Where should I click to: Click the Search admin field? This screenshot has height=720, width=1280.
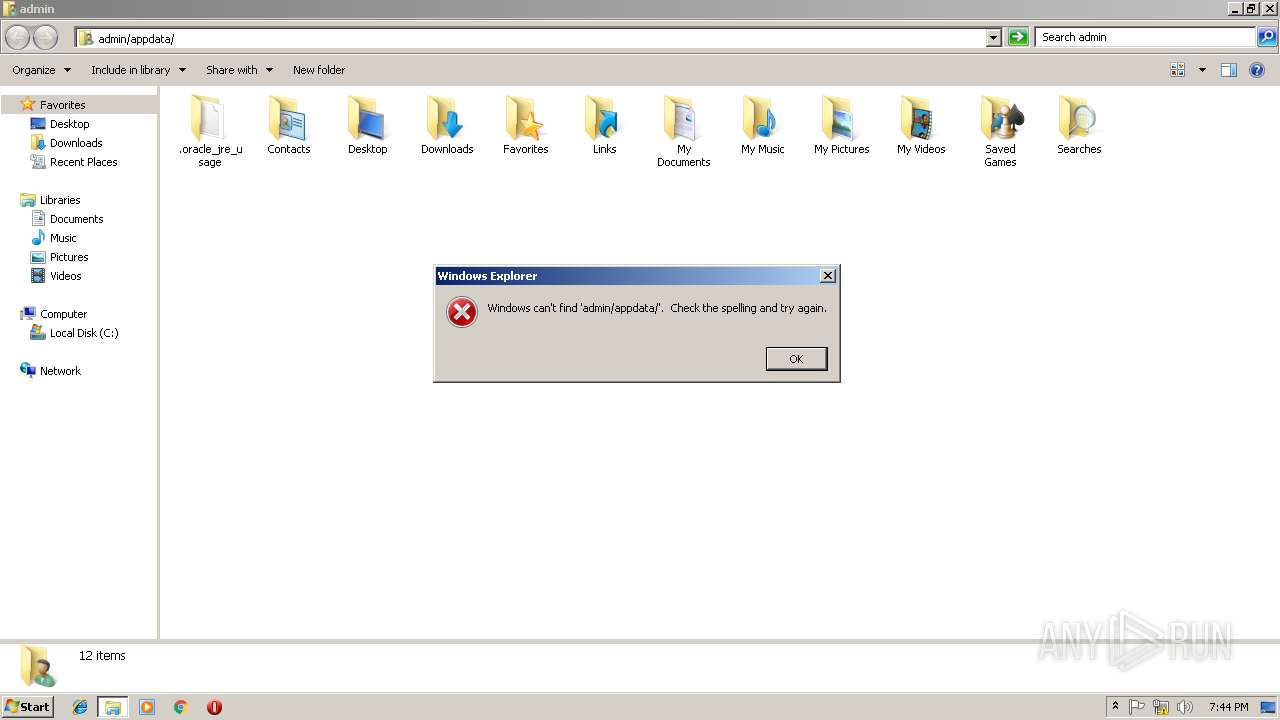(x=1146, y=37)
